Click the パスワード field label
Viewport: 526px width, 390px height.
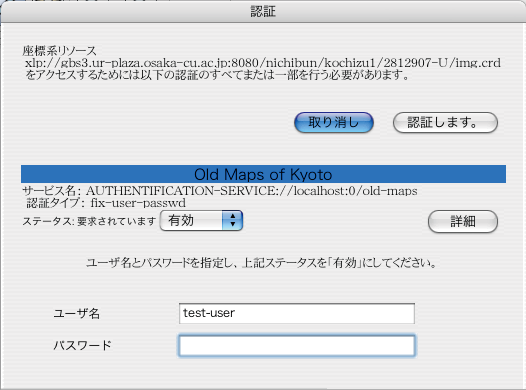(x=83, y=345)
